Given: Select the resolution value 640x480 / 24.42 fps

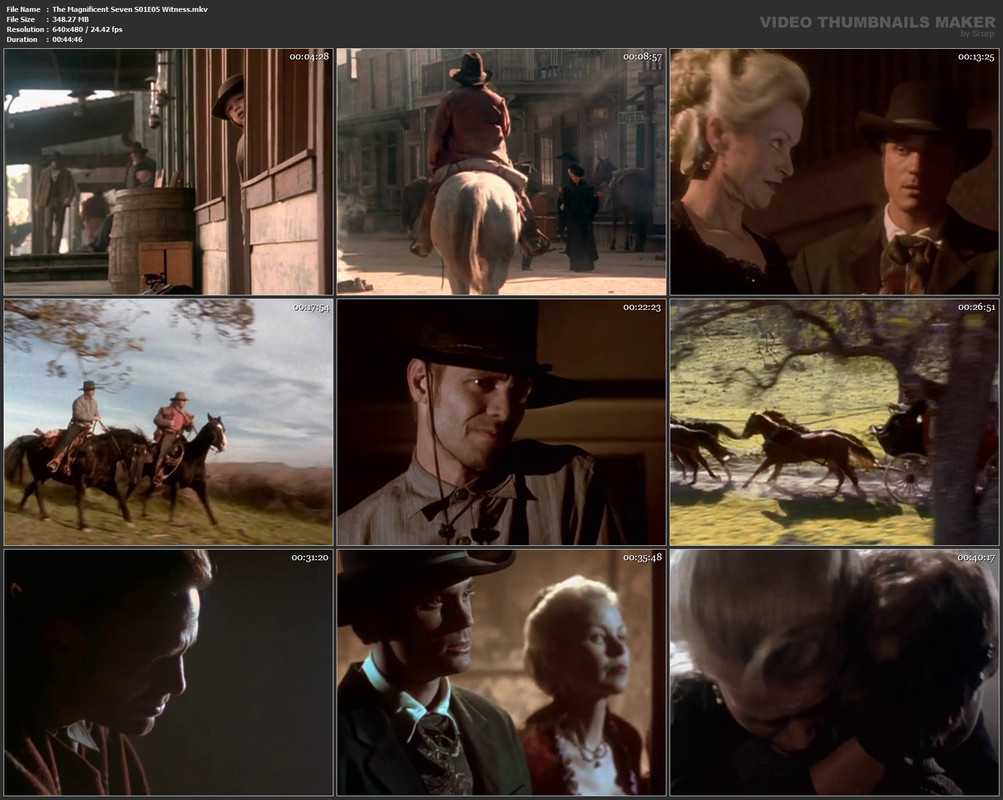Looking at the screenshot, I should 87,29.
